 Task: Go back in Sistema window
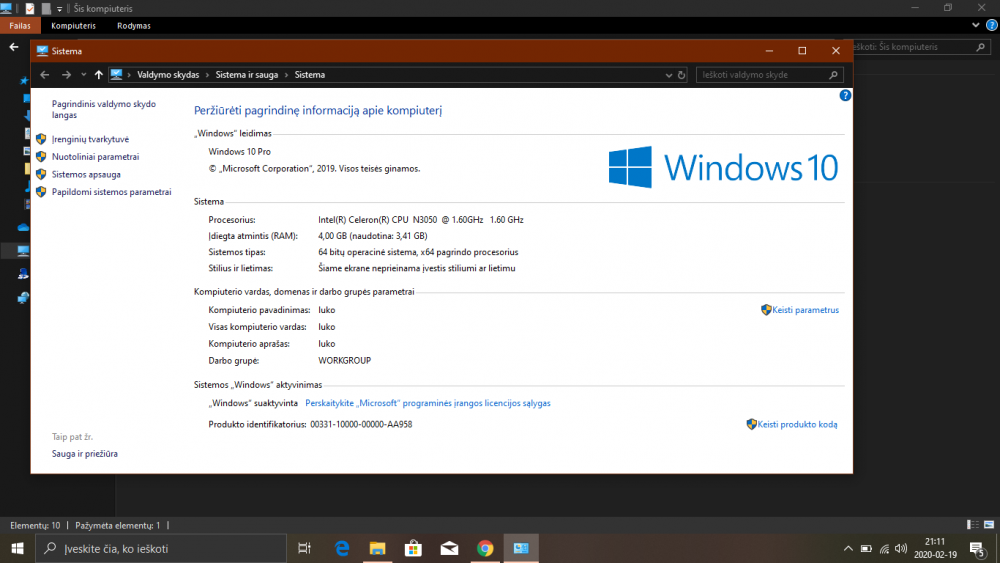[45, 75]
